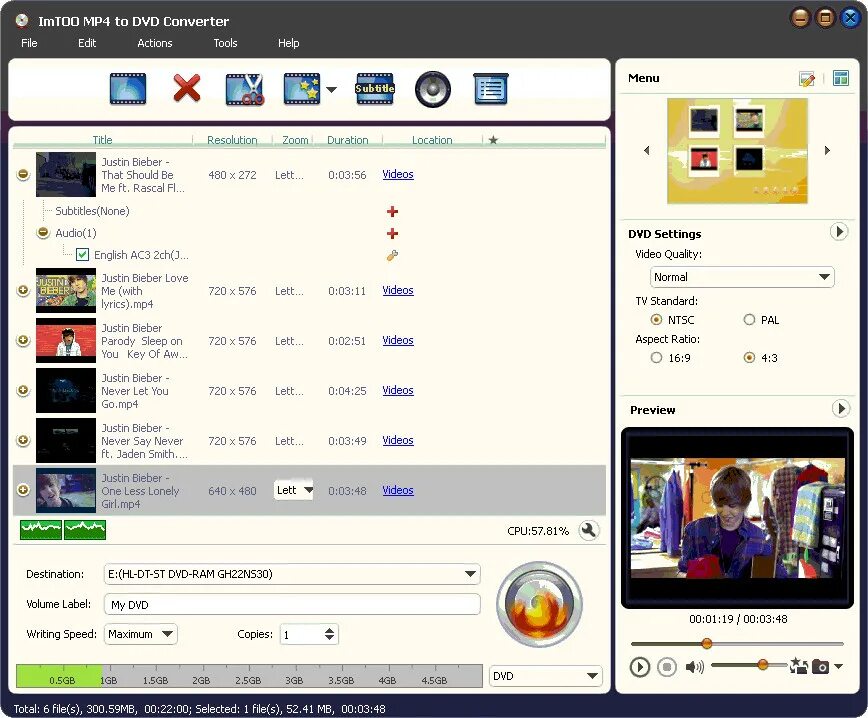Expand the Never Say Never item

pos(23,440)
